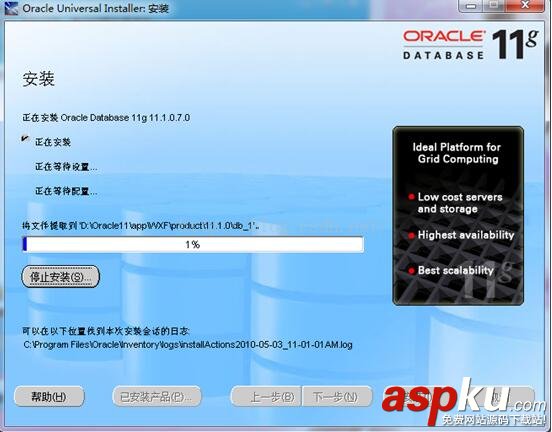Viewport: 552px width, 432px height.
Task: Click the 安装 page heading
Action: point(38,79)
